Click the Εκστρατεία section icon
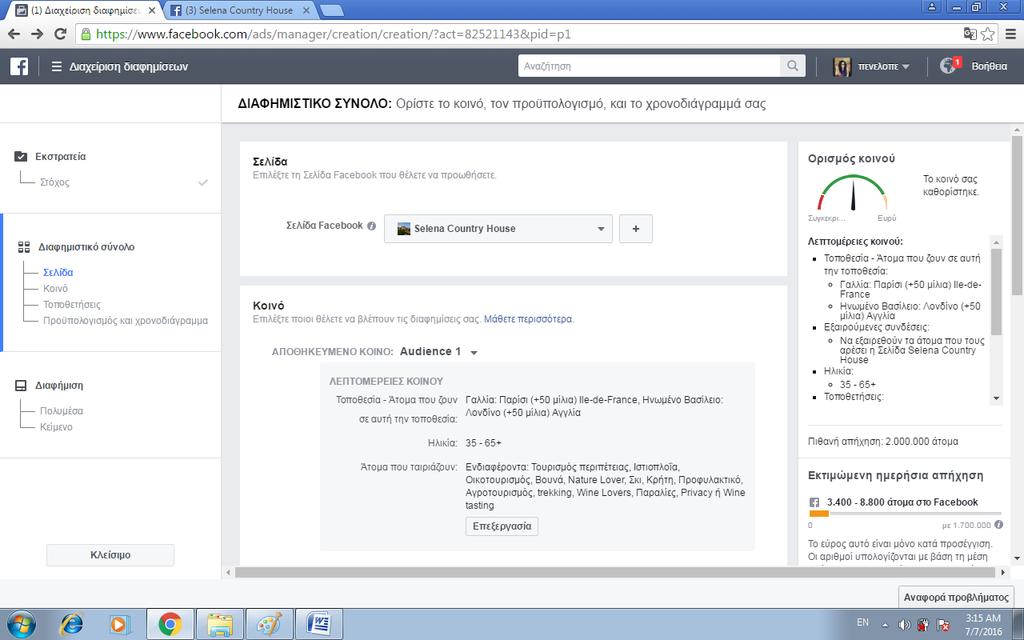This screenshot has width=1024, height=640. point(21,157)
